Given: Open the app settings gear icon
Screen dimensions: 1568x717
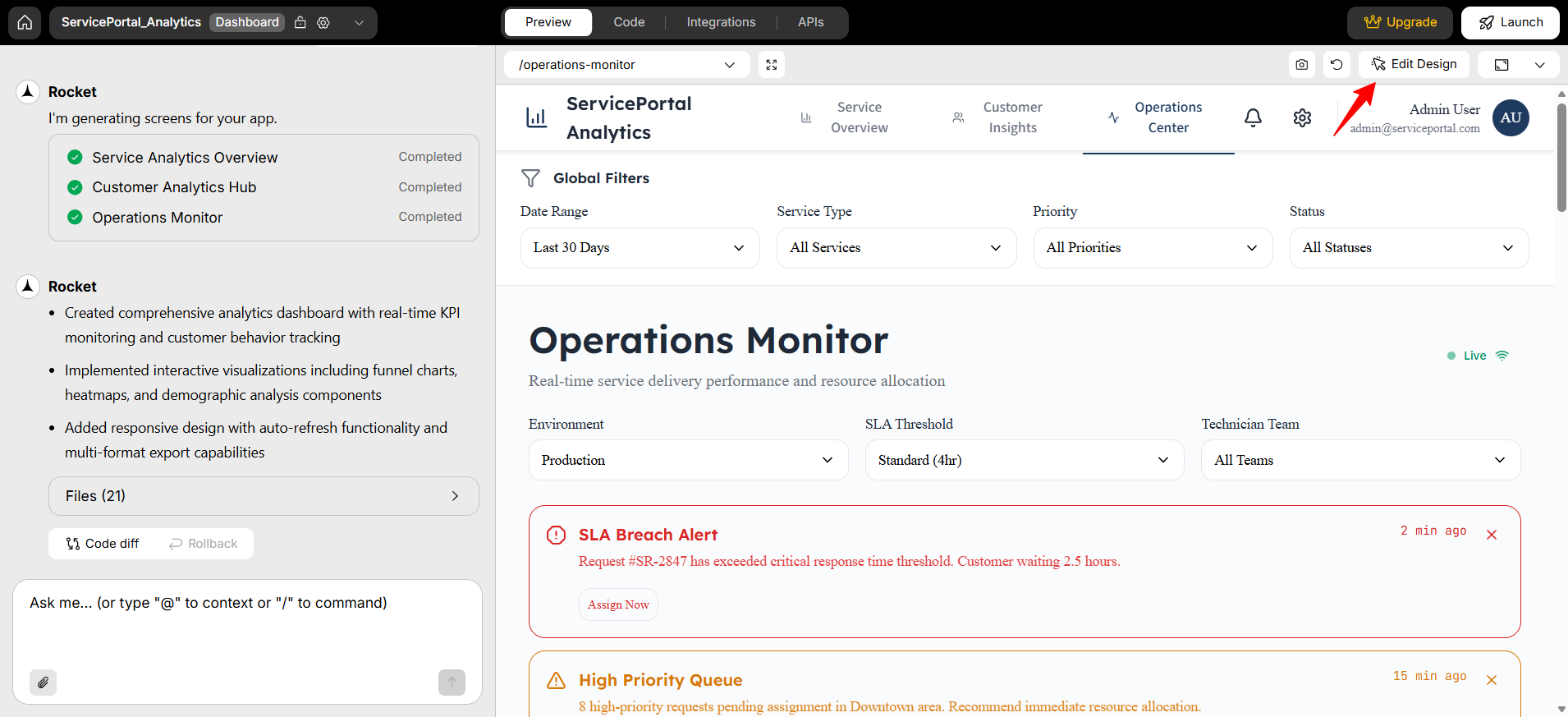Looking at the screenshot, I should (x=1302, y=118).
